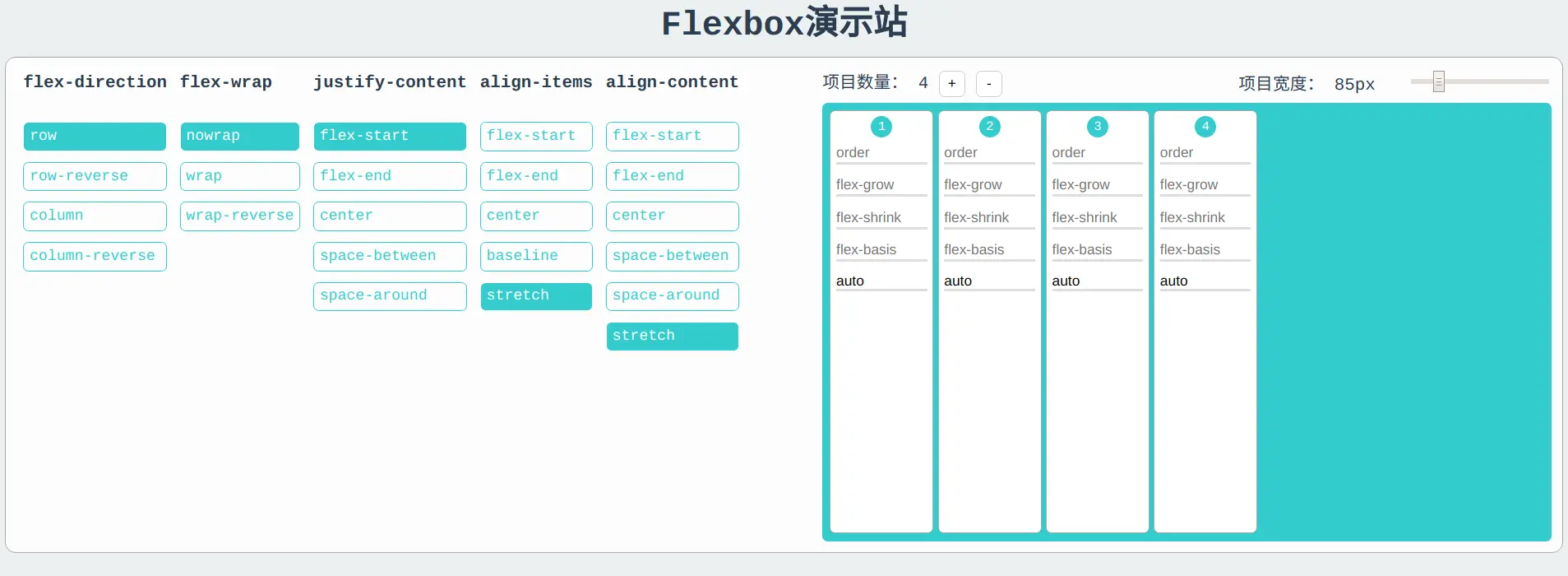Click the number 2 badge on second item
The width and height of the screenshot is (1568, 576).
989,126
